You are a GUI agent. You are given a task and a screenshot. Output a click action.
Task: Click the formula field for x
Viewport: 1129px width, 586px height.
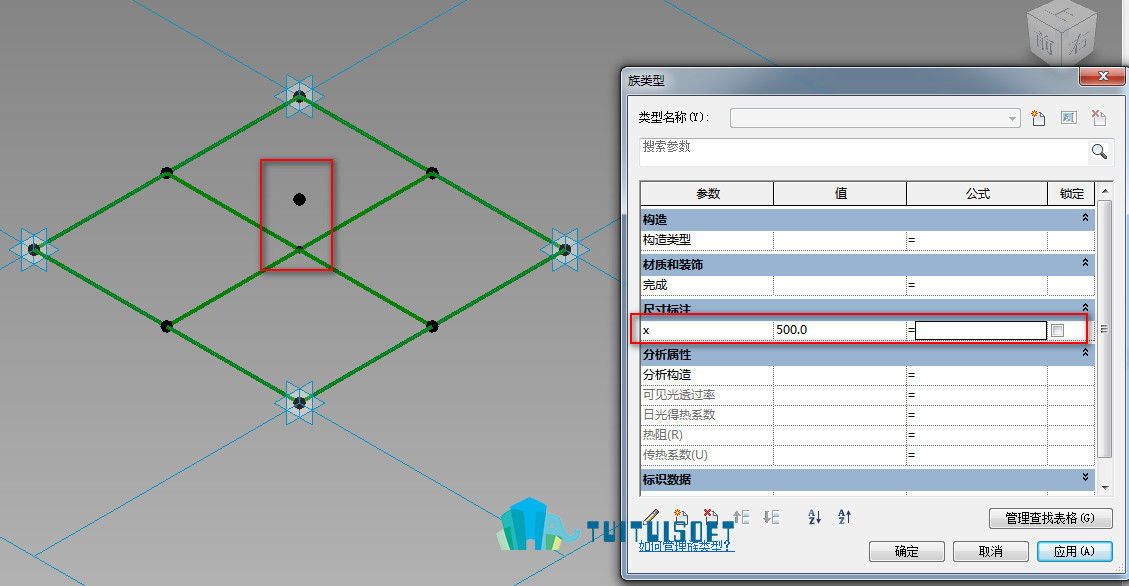tap(981, 330)
